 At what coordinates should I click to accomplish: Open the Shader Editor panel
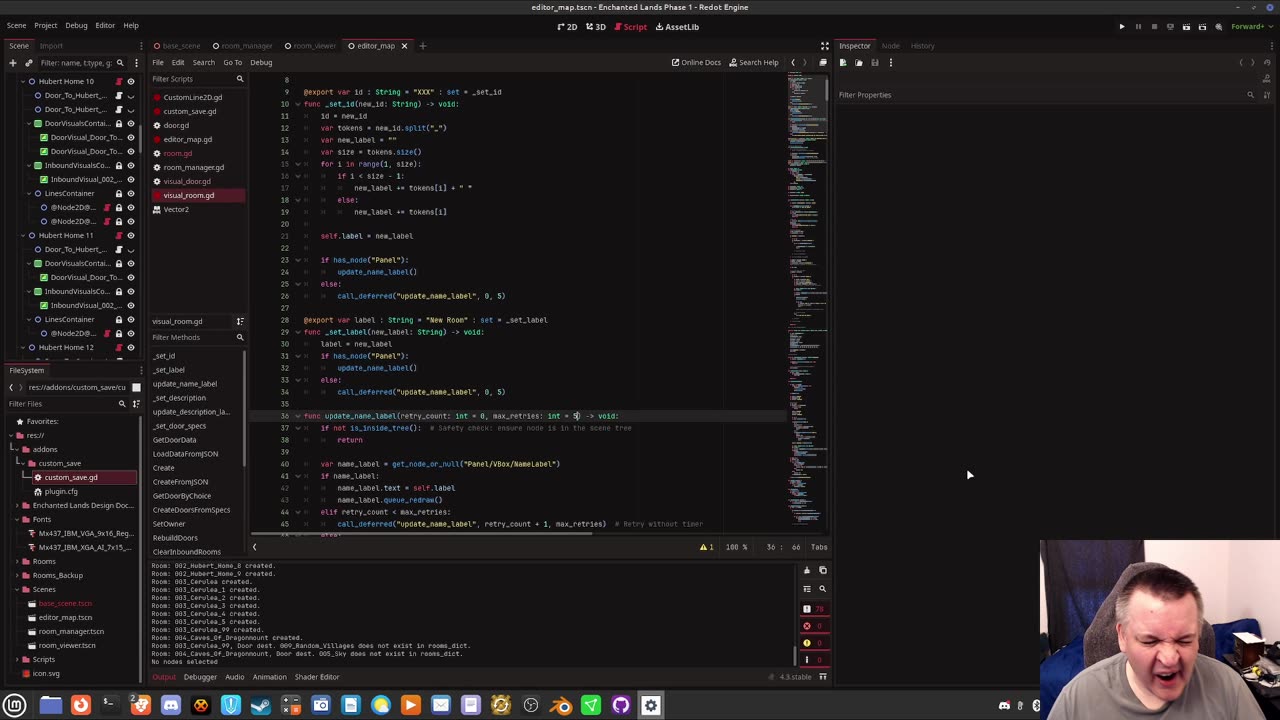316,677
